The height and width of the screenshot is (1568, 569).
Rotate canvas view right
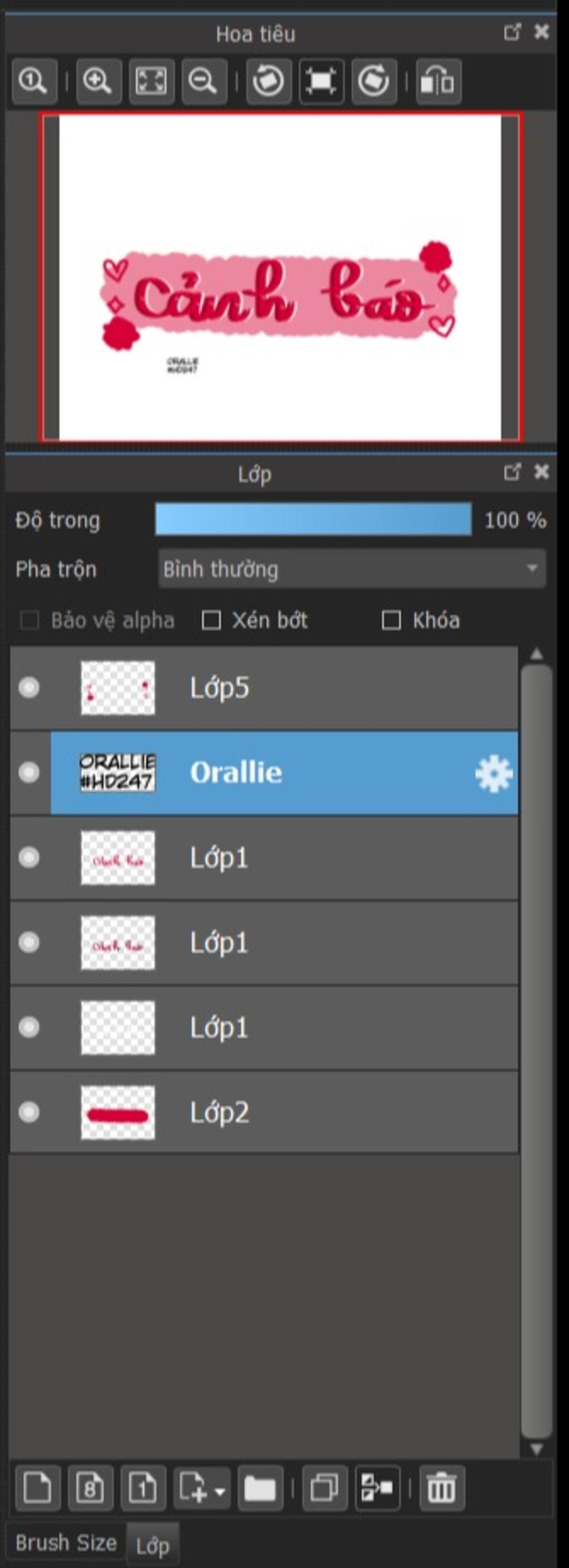pos(373,81)
